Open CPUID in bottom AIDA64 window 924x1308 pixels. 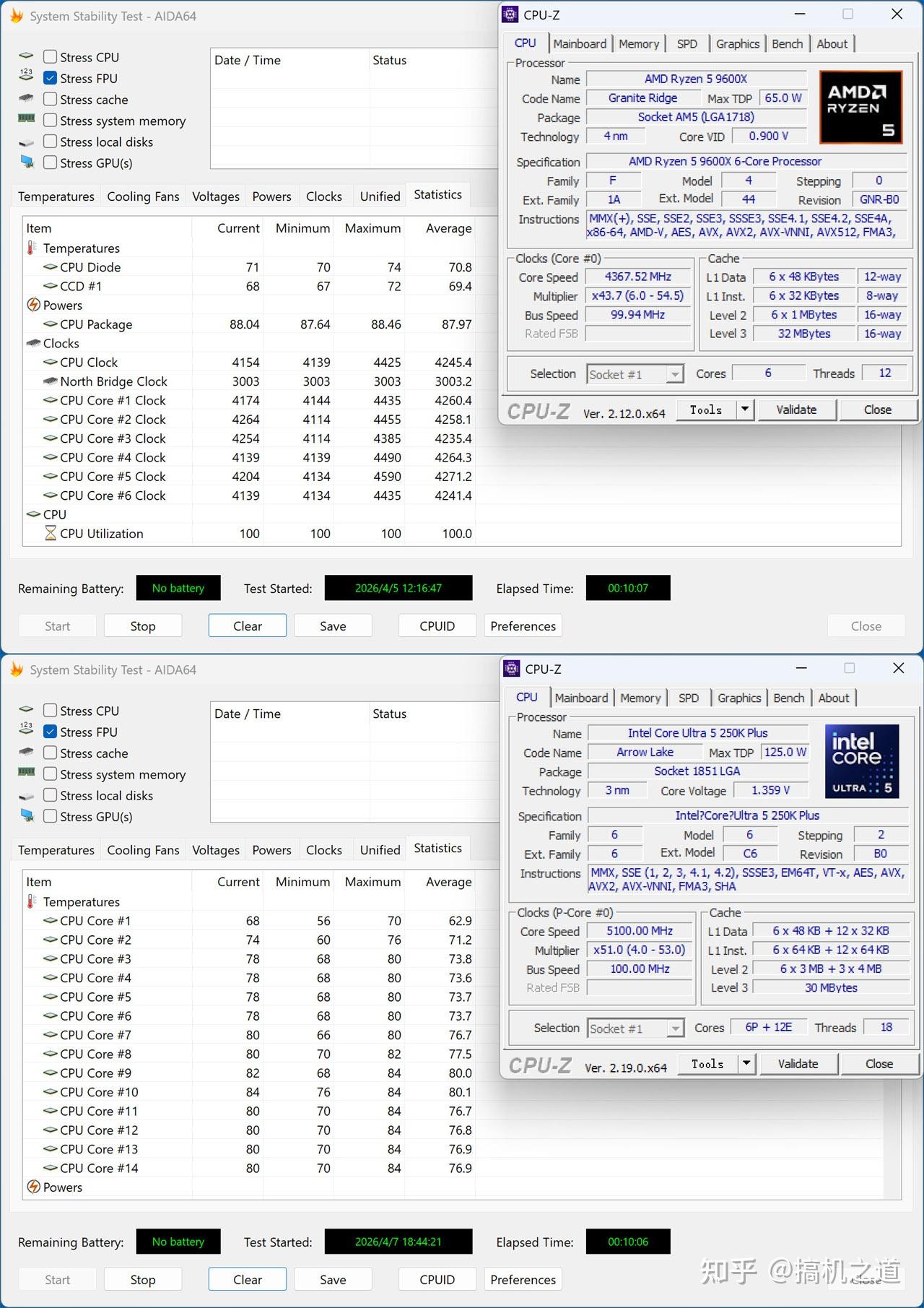(x=437, y=1280)
